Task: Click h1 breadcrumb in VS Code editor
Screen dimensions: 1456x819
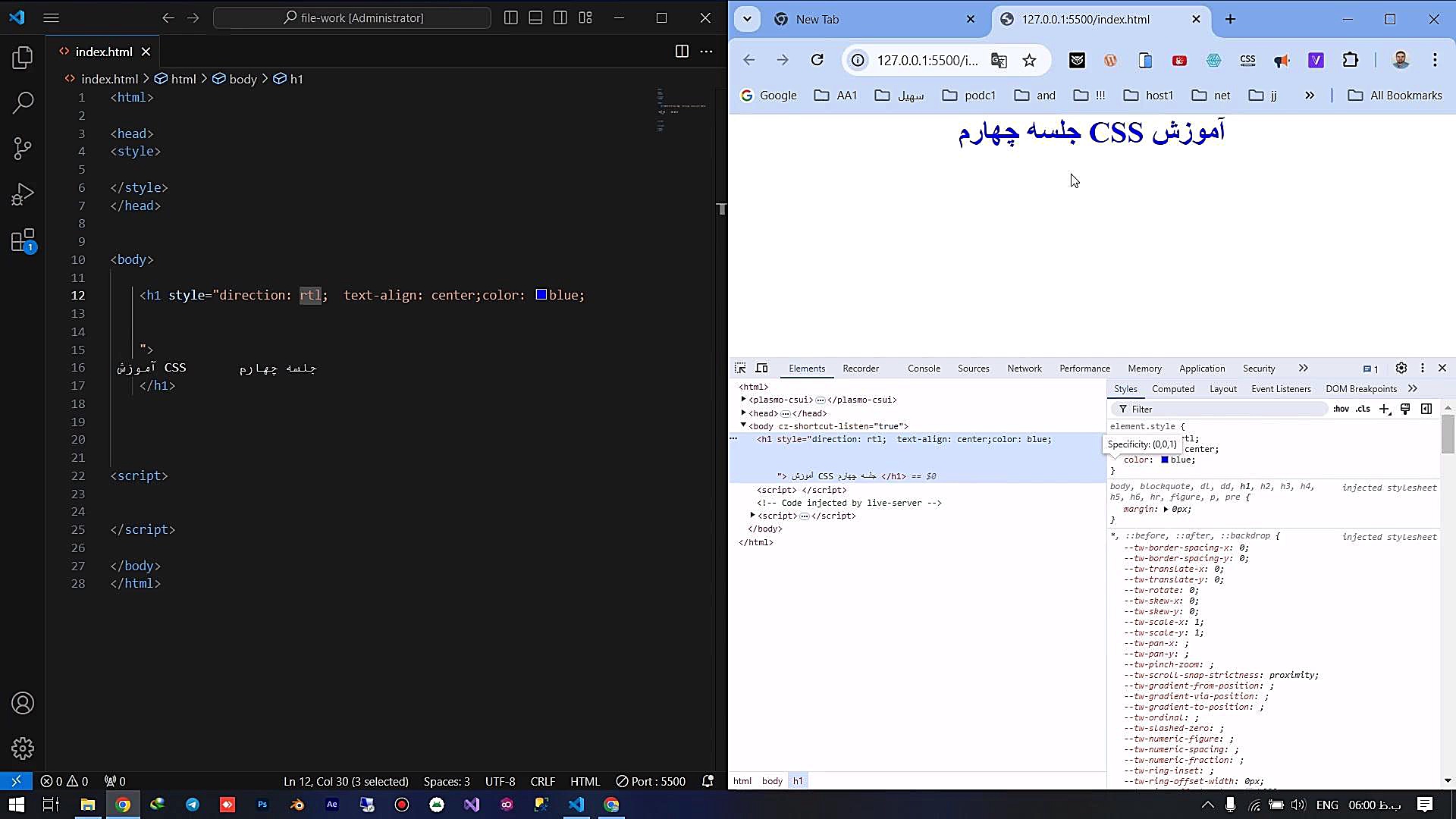Action: tap(288, 79)
